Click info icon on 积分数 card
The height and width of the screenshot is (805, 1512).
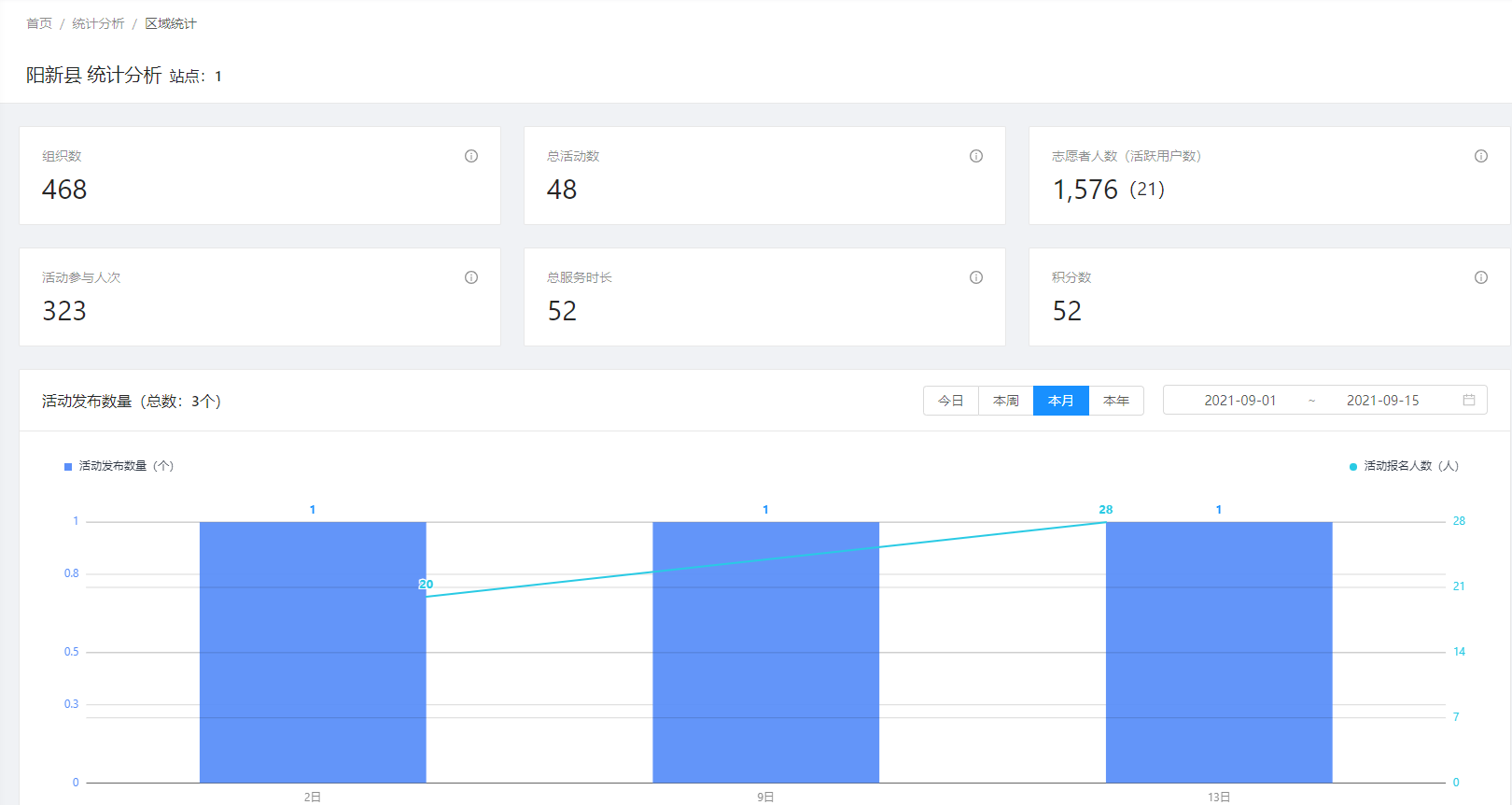click(1481, 277)
